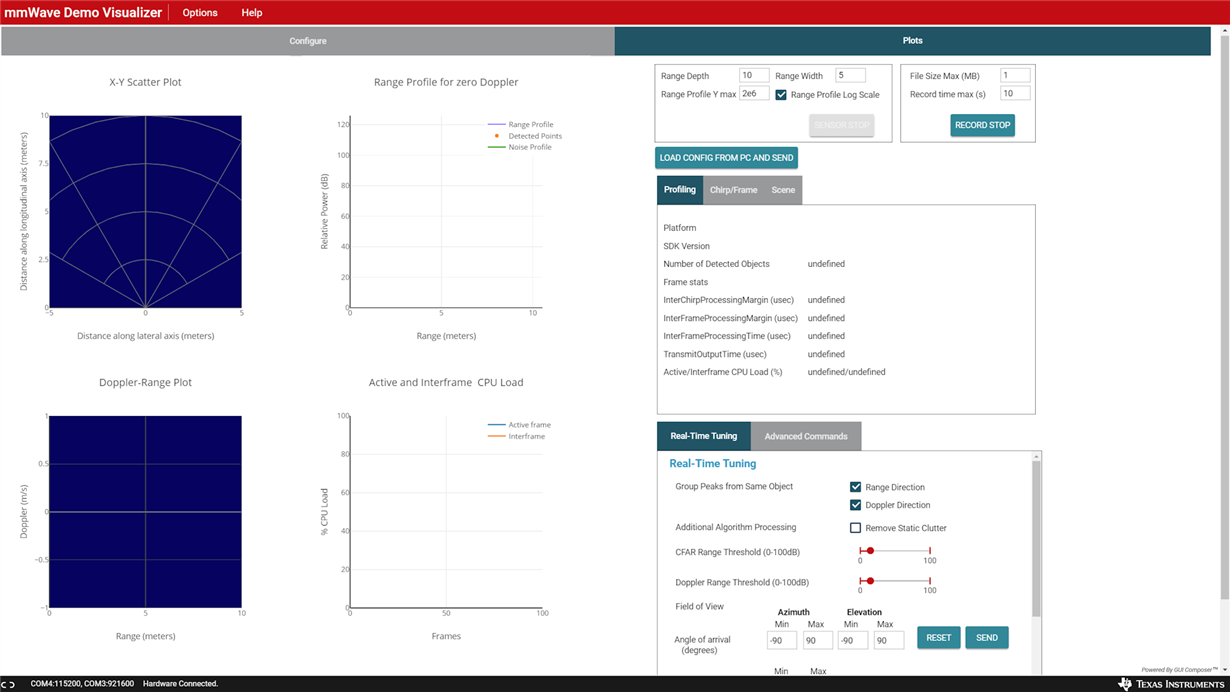Select the Profiling tab
Viewport: 1230px width, 692px height.
(x=680, y=190)
